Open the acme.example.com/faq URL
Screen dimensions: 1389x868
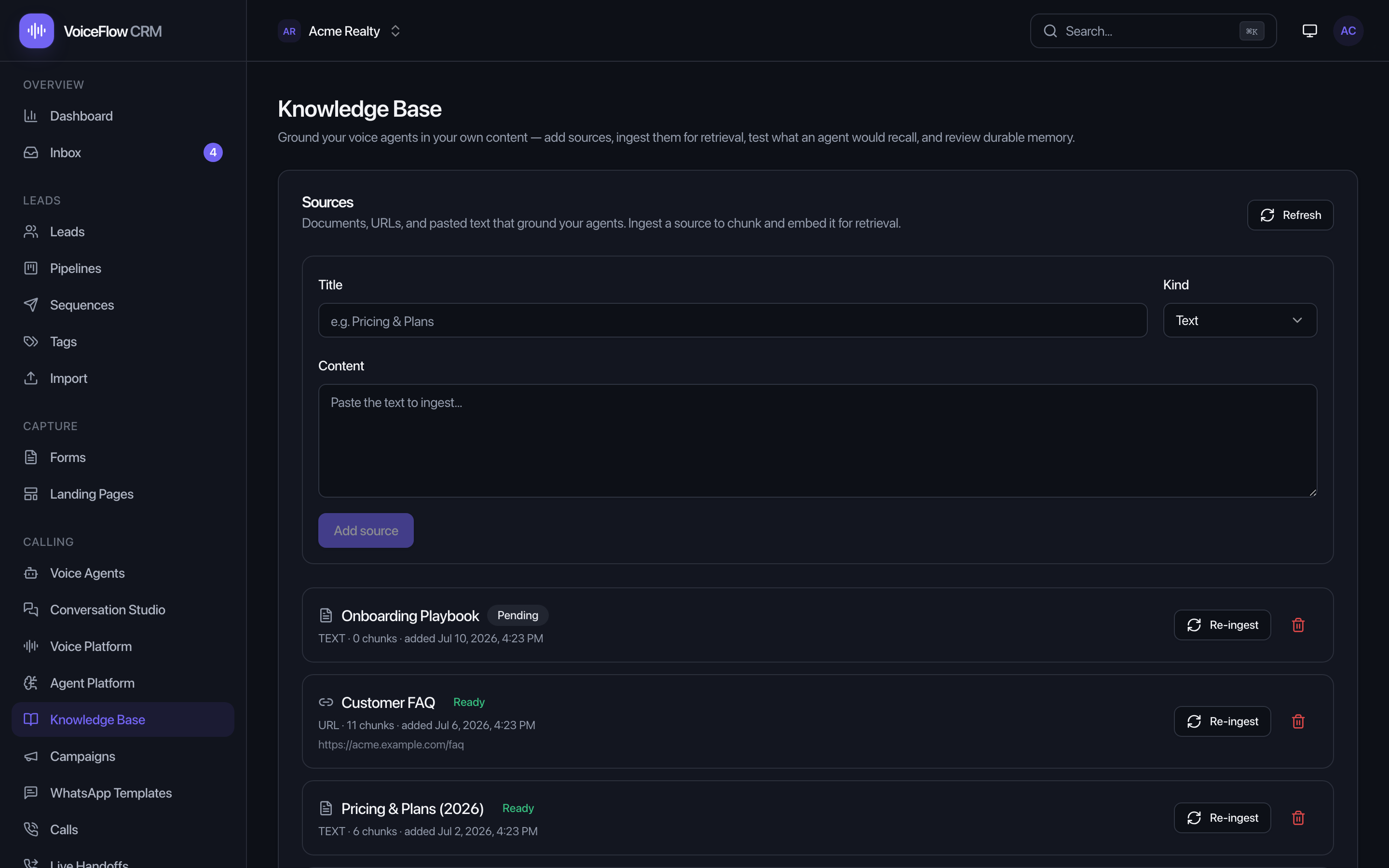[x=391, y=745]
